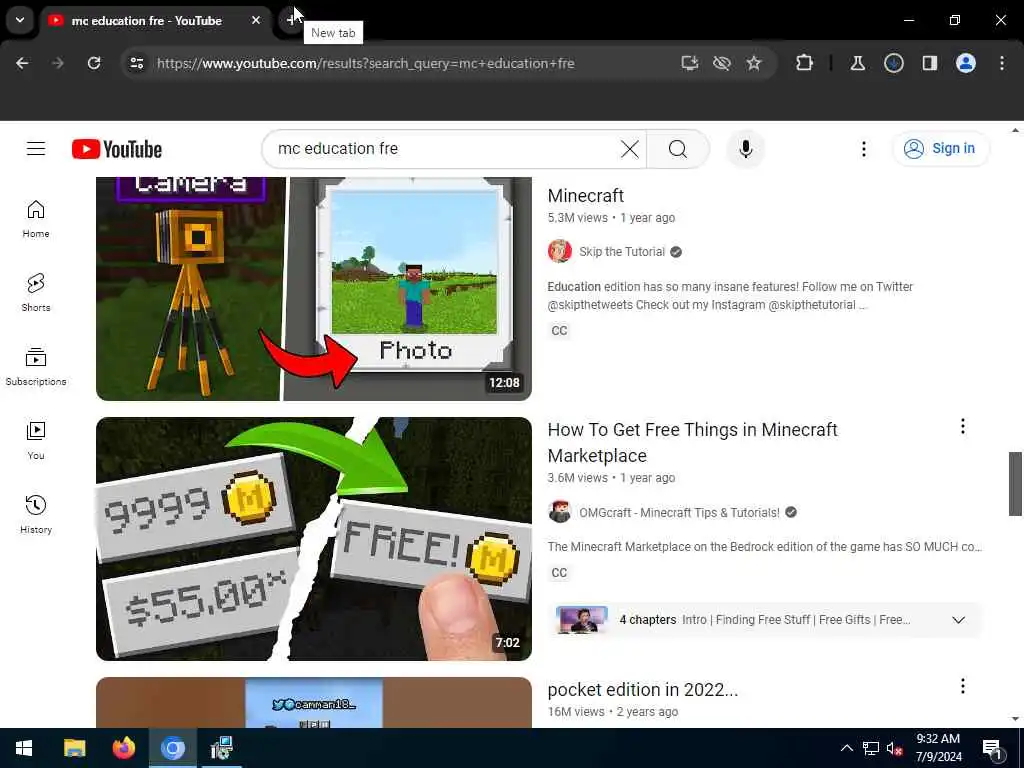Click in the YouTube search input field
Image resolution: width=1024 pixels, height=768 pixels.
click(x=444, y=149)
